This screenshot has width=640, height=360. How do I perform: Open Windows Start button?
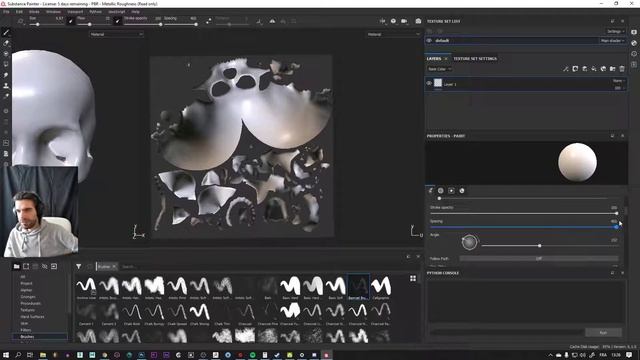[x=6, y=355]
